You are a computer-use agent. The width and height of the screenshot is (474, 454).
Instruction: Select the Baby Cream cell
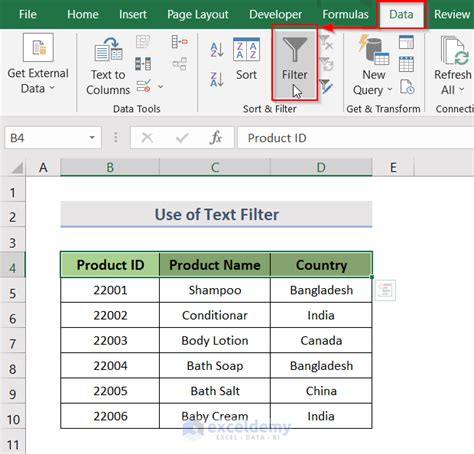click(x=215, y=416)
